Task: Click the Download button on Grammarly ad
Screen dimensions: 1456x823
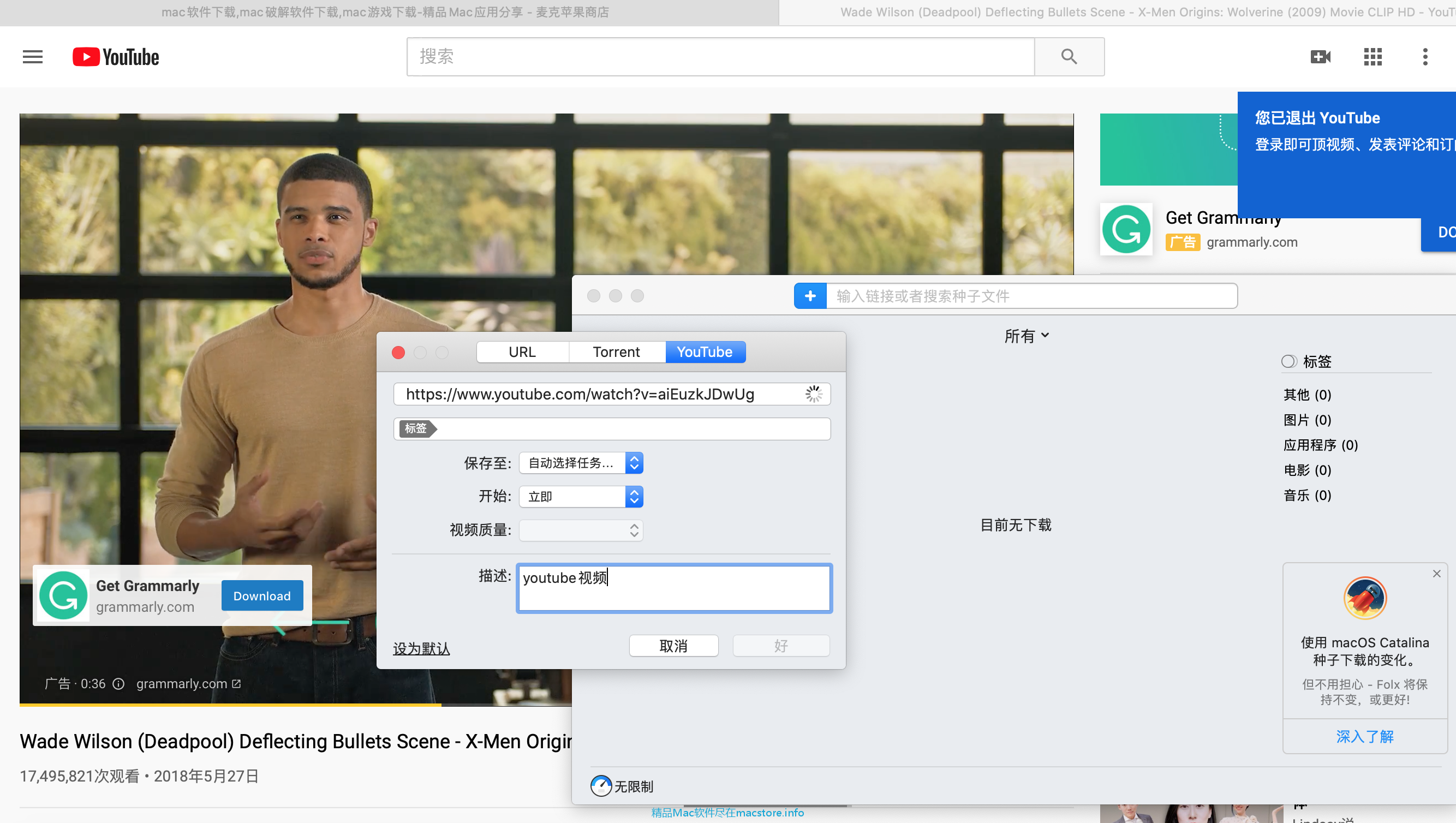Action: (x=262, y=596)
